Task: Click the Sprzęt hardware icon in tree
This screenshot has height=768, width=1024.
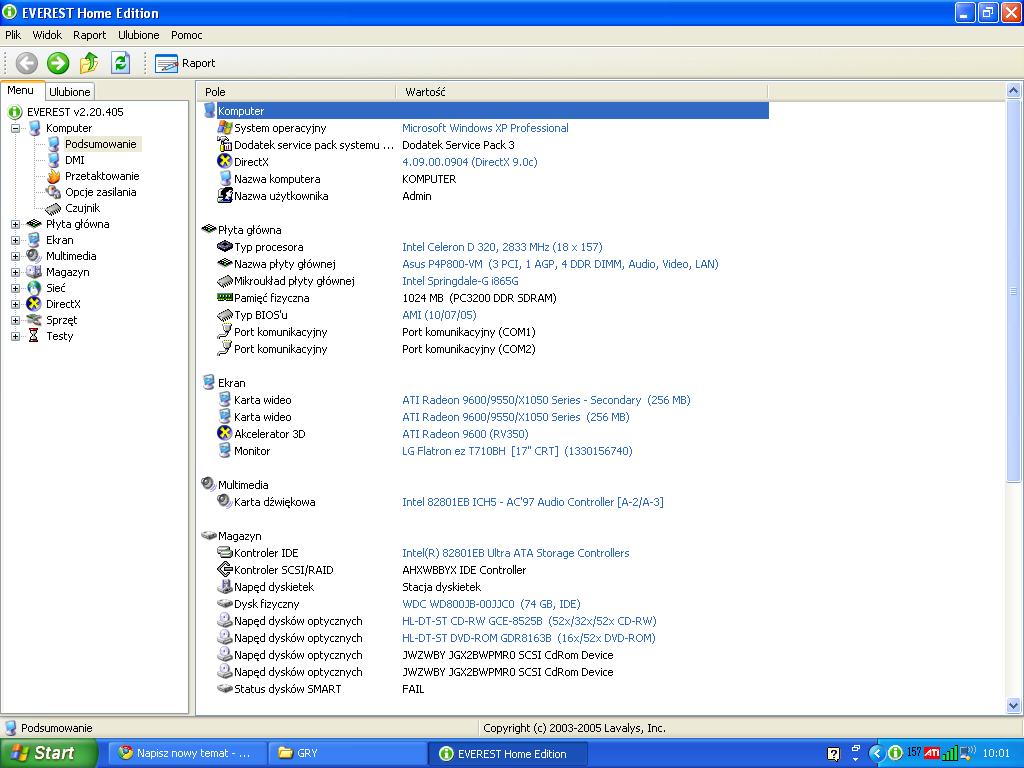Action: (34, 320)
